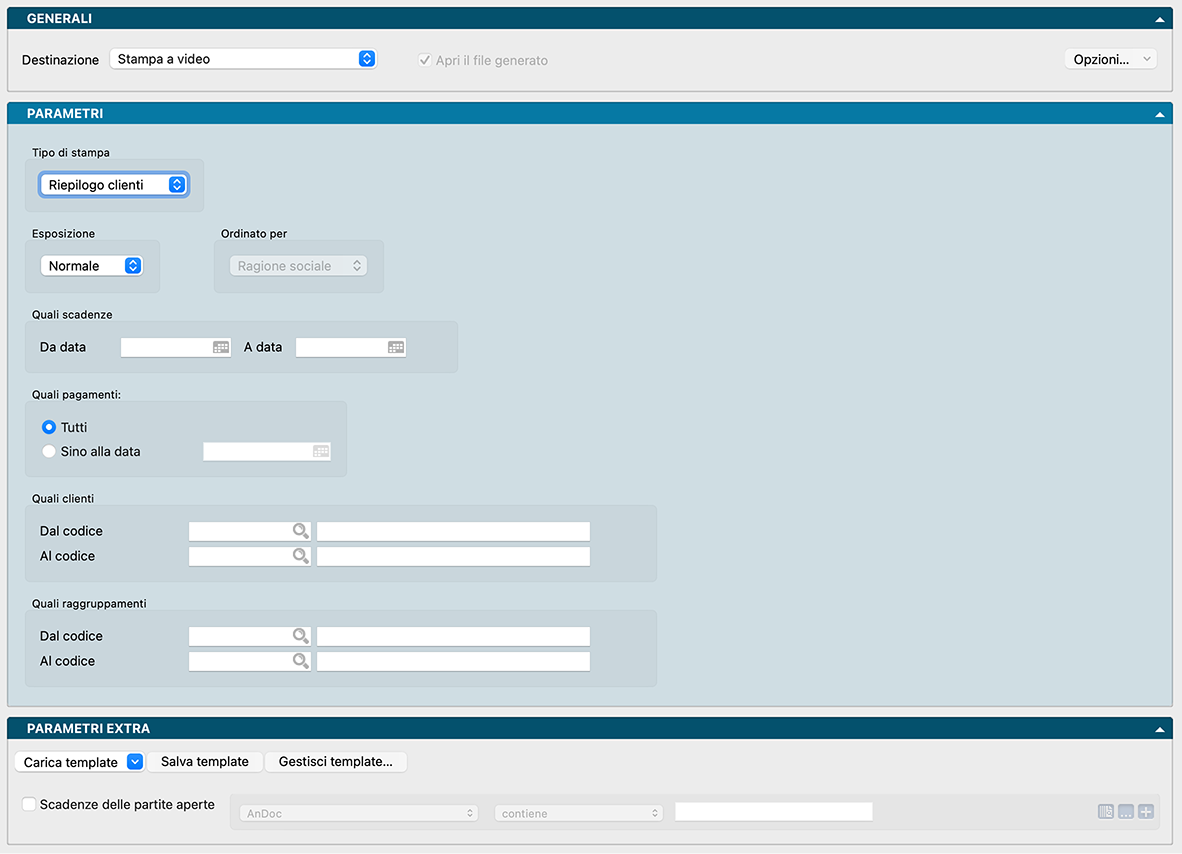Select the Tutti radio button

pyautogui.click(x=49, y=427)
